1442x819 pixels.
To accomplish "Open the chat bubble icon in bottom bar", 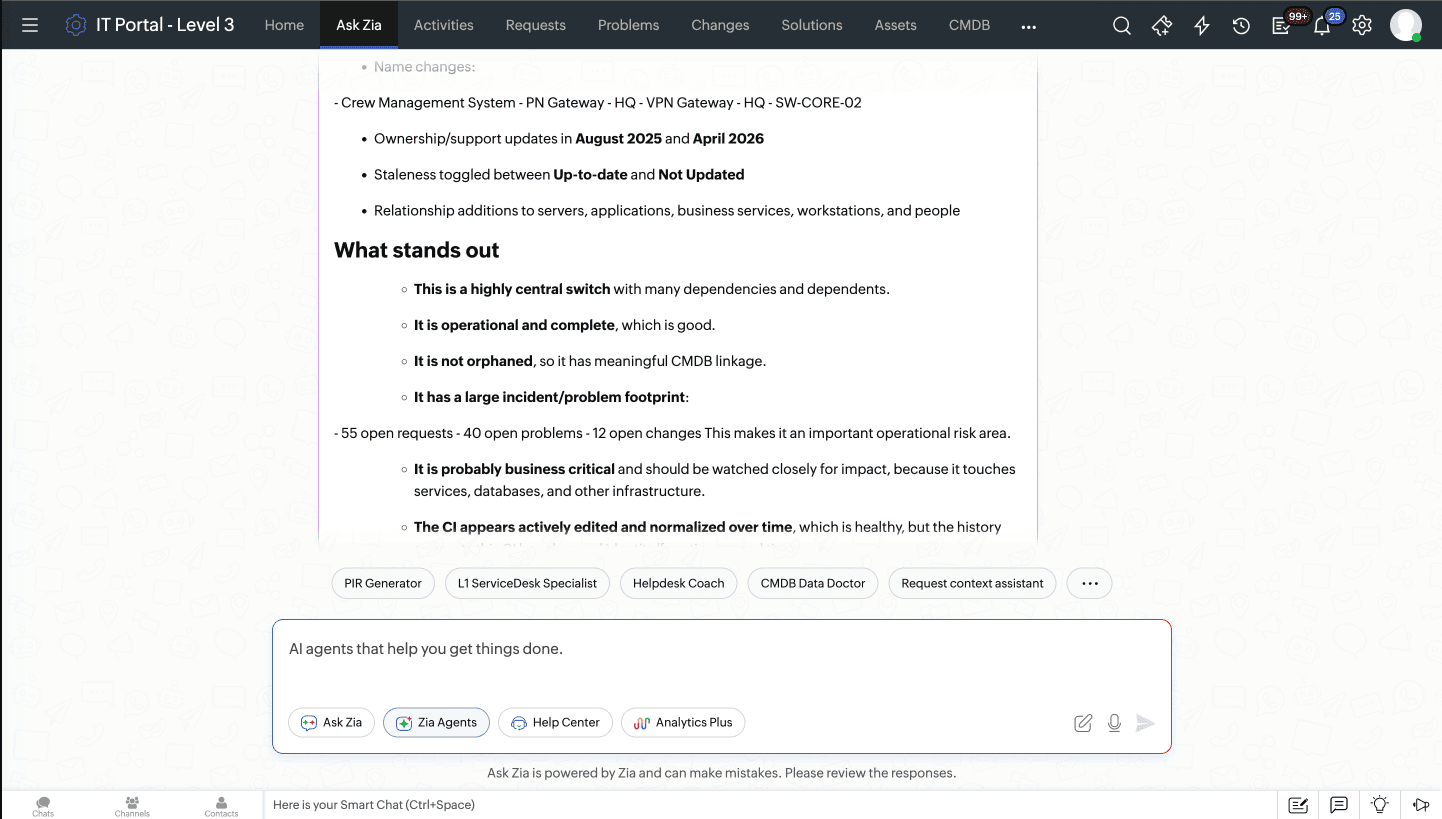I will [x=1339, y=805].
